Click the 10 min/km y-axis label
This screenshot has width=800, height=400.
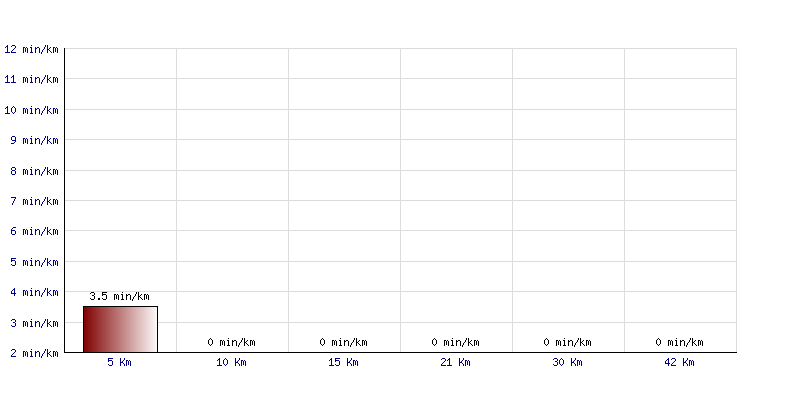31,110
